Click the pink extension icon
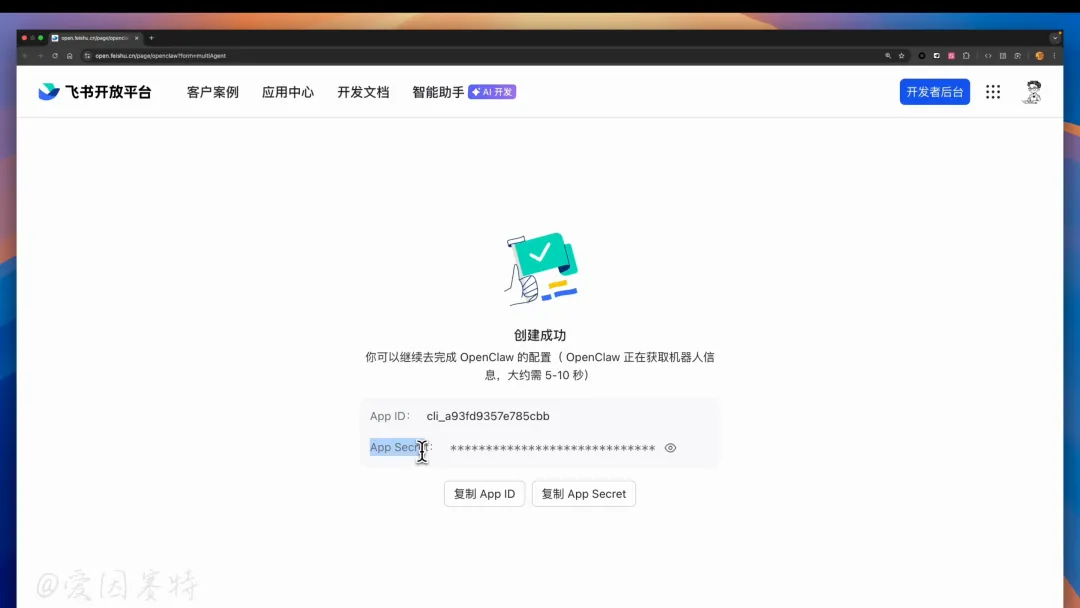The height and width of the screenshot is (608, 1080). (951, 56)
